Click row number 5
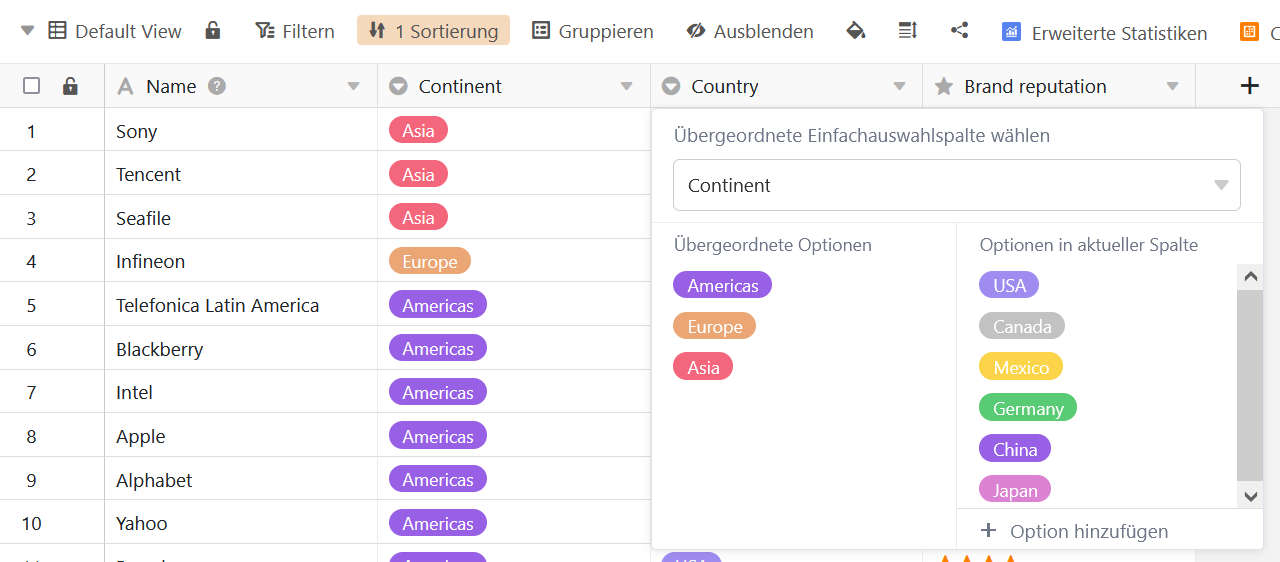The width and height of the screenshot is (1280, 562). pyautogui.click(x=31, y=305)
